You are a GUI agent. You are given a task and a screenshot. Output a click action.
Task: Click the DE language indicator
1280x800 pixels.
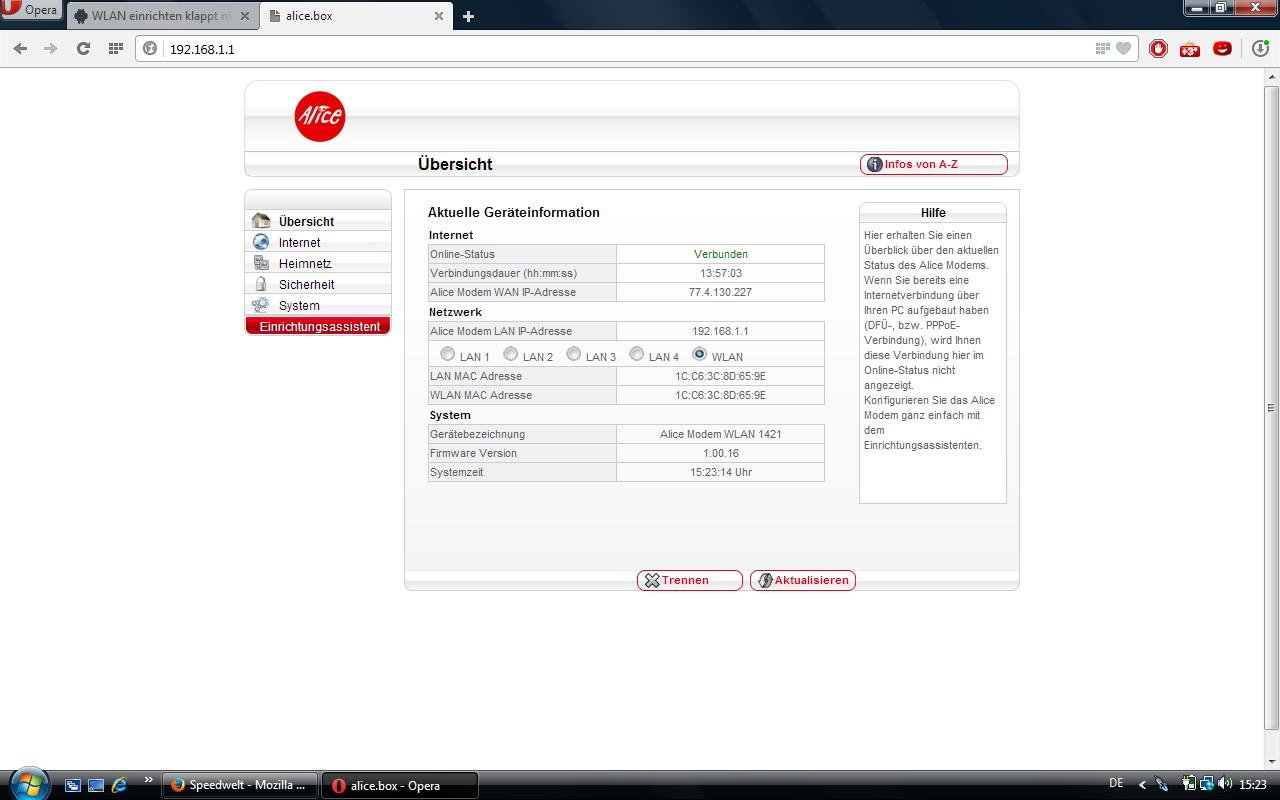pos(1116,784)
